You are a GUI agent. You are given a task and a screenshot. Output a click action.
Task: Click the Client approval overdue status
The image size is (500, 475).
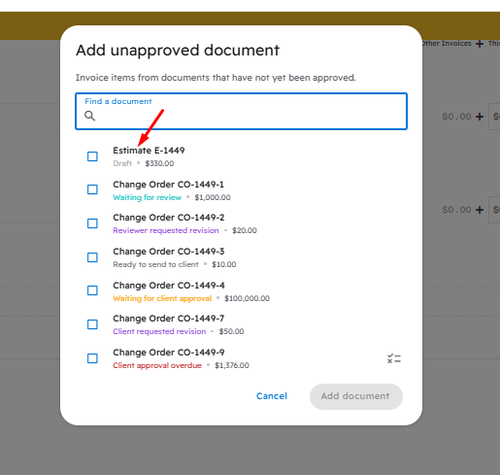click(x=157, y=365)
